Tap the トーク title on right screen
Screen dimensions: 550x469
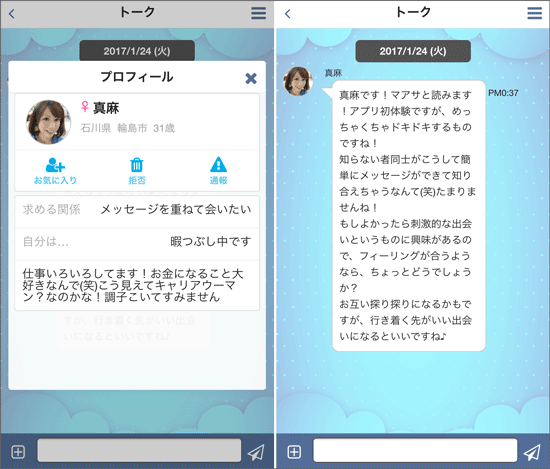pos(413,12)
